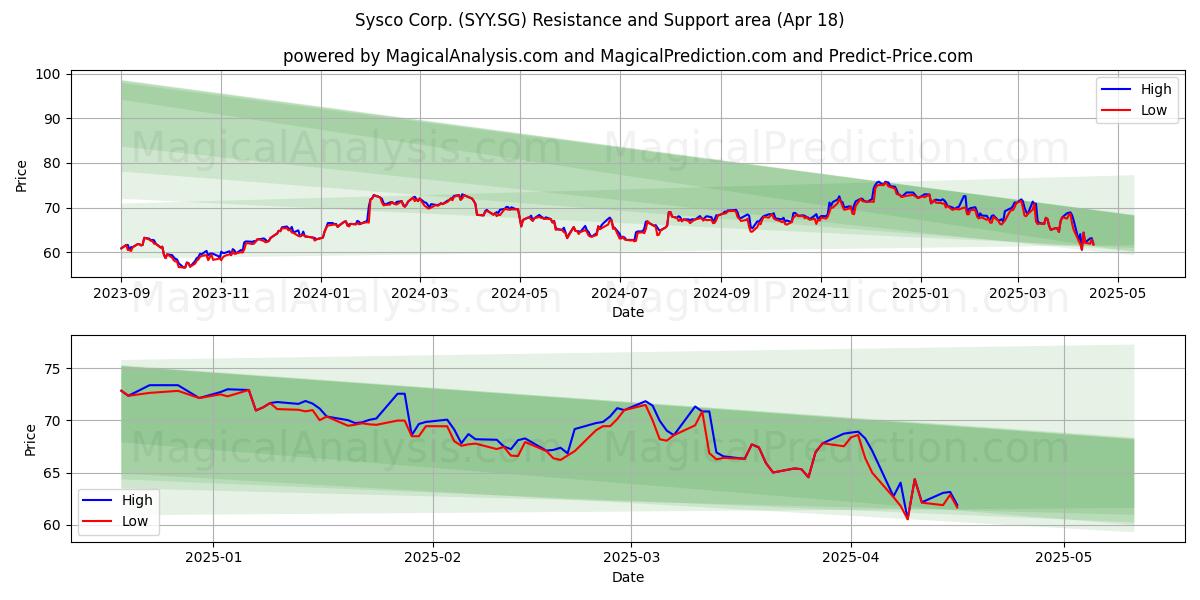The image size is (1200, 600).
Task: Click the '2023-09' tick on the top x-axis
Action: [x=121, y=294]
